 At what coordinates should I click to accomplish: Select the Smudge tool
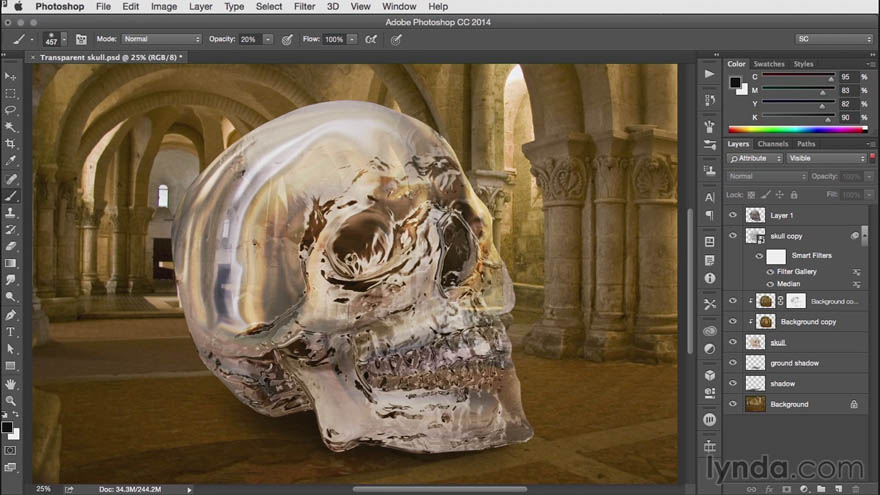pyautogui.click(x=10, y=280)
